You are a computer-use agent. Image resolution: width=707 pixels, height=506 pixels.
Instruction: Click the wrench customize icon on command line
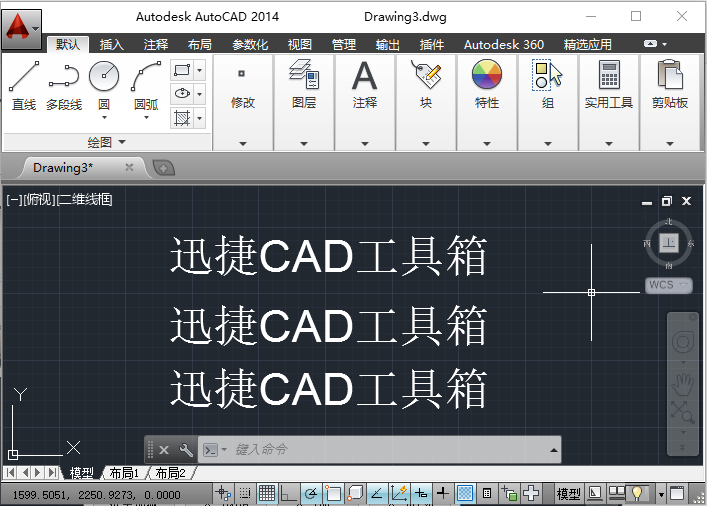(186, 450)
